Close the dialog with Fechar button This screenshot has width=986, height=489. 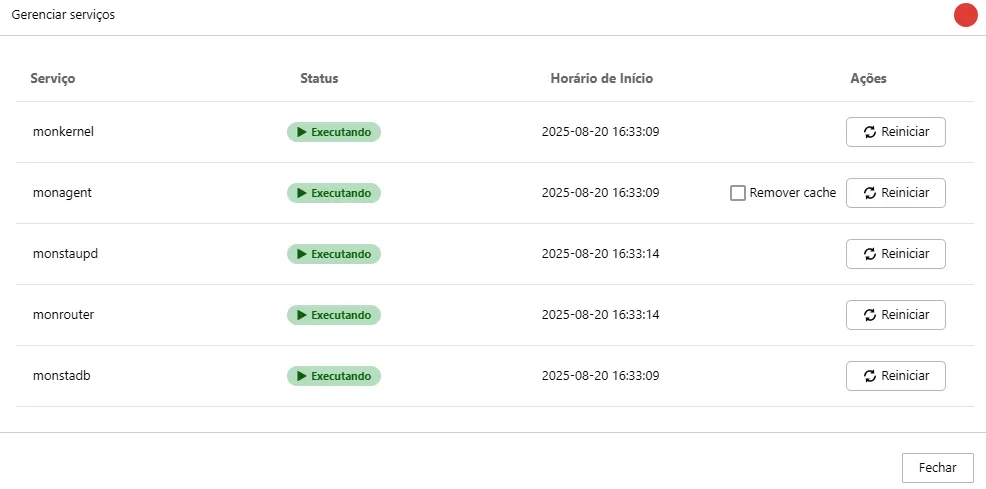pyautogui.click(x=938, y=468)
